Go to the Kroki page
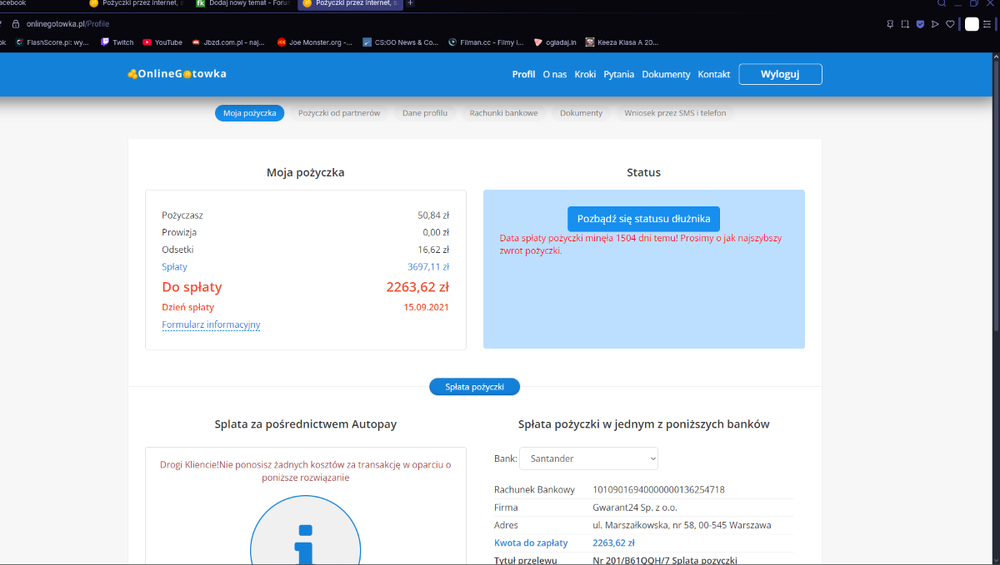This screenshot has width=1000, height=565. coord(585,75)
